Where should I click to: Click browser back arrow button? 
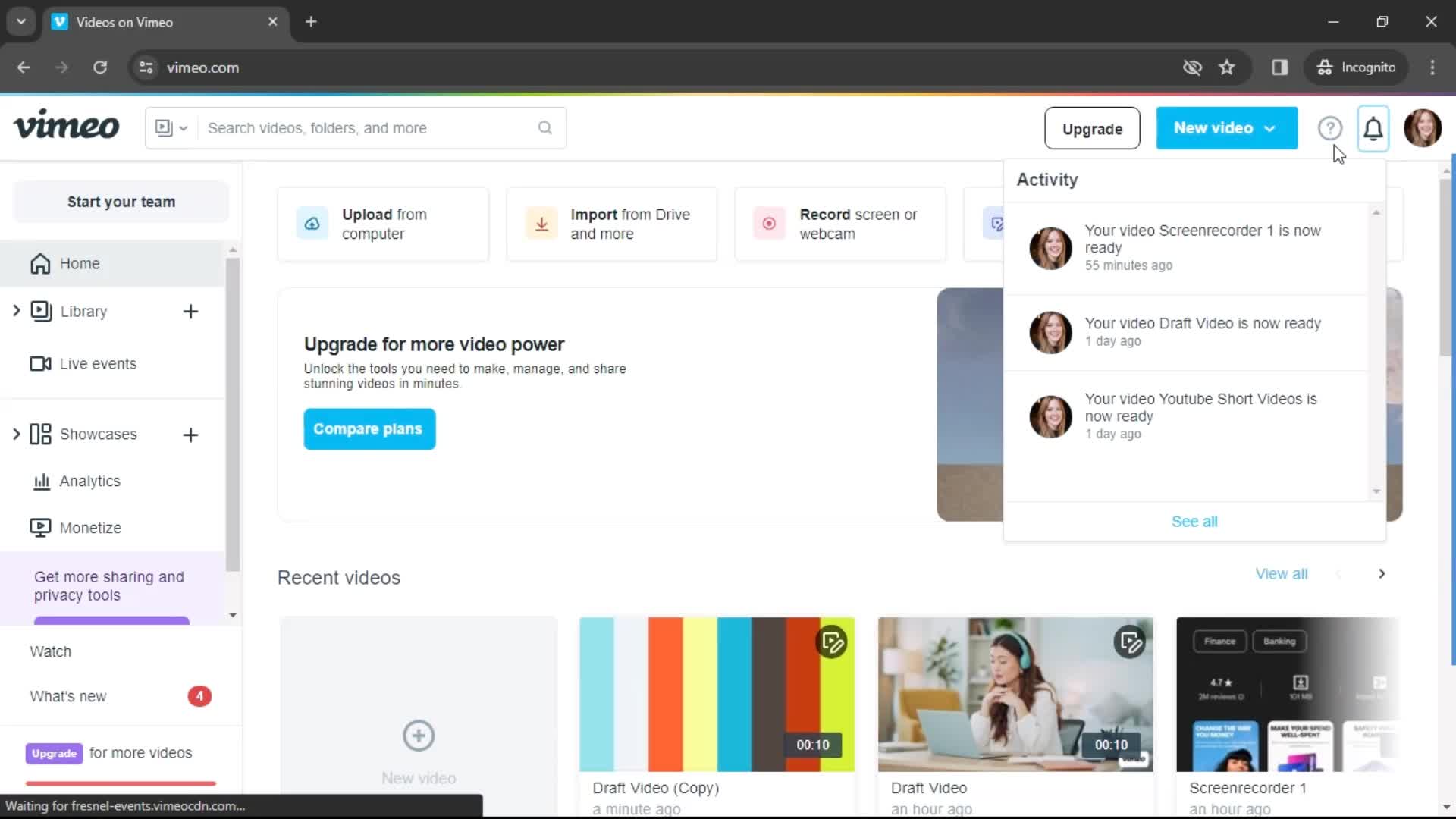pyautogui.click(x=24, y=67)
